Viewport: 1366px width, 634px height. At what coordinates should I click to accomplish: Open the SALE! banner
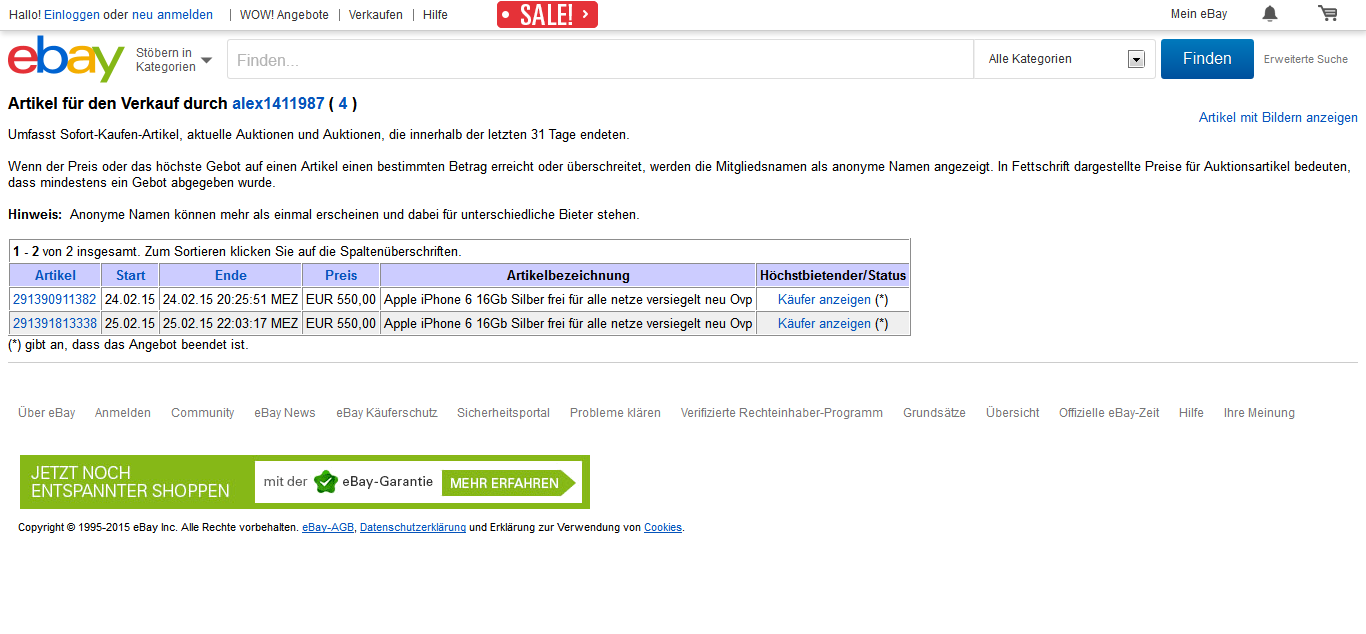(547, 14)
